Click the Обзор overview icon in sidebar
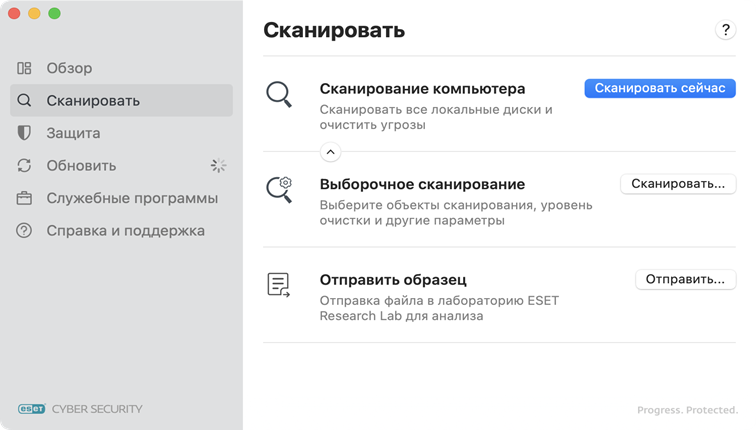756x430 pixels. [x=25, y=68]
